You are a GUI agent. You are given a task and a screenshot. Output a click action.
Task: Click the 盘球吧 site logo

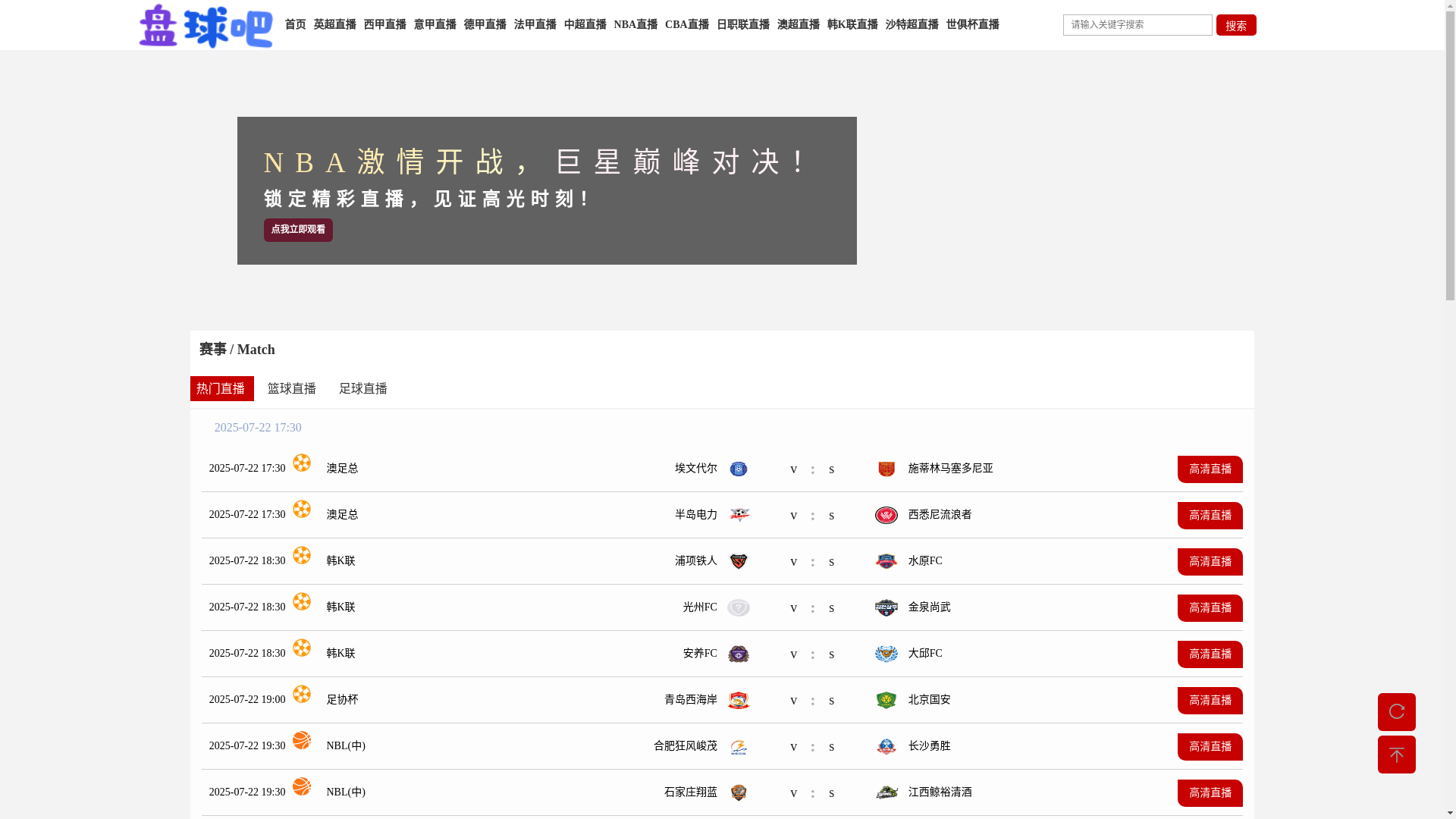(x=206, y=26)
